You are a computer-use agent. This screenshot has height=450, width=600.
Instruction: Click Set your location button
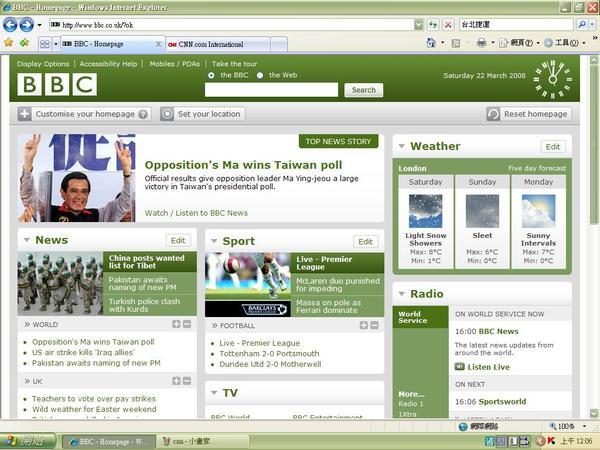pyautogui.click(x=203, y=114)
